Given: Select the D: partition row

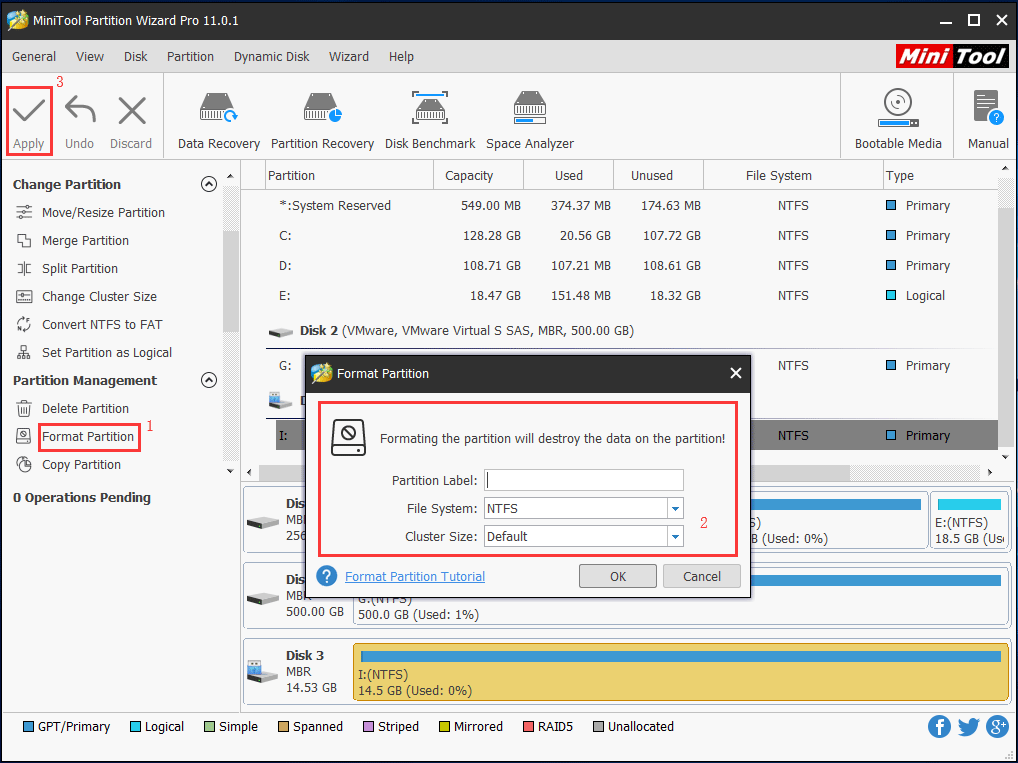Looking at the screenshot, I should pos(632,265).
